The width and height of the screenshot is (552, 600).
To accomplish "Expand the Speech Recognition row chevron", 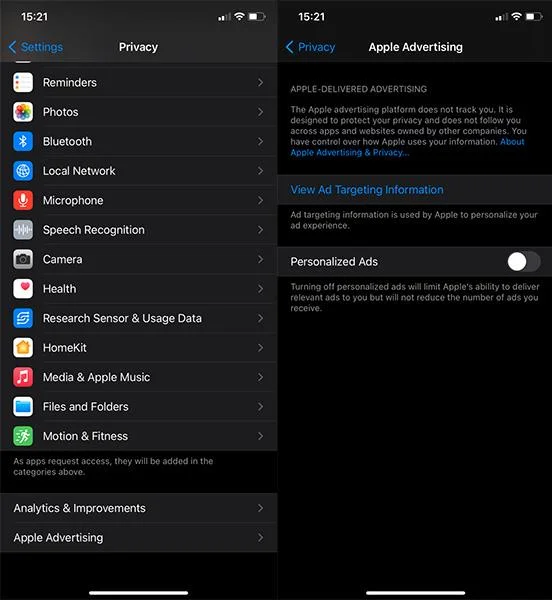I will (261, 230).
